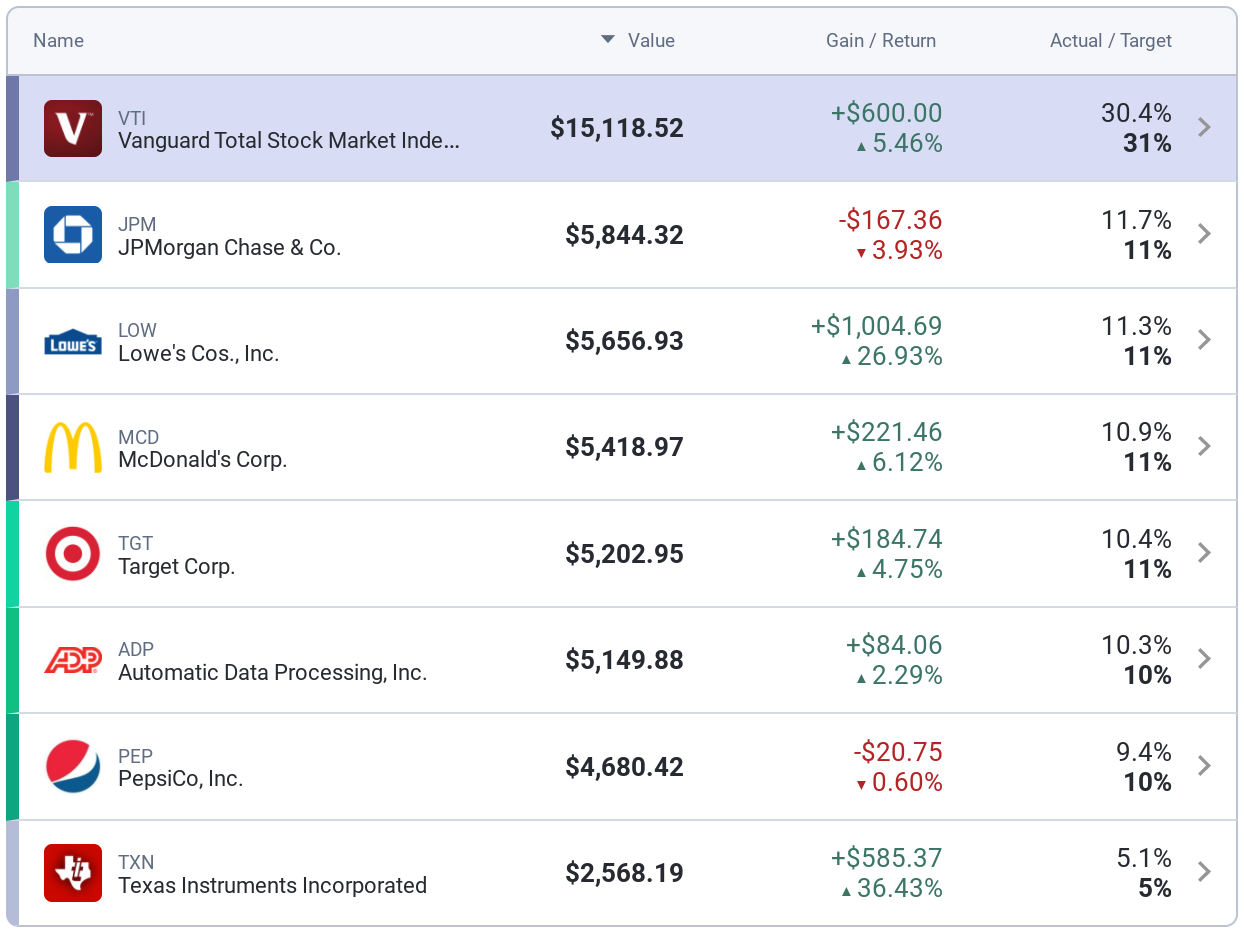Toggle sort arrow beside Value header
The height and width of the screenshot is (938, 1244).
tap(607, 40)
